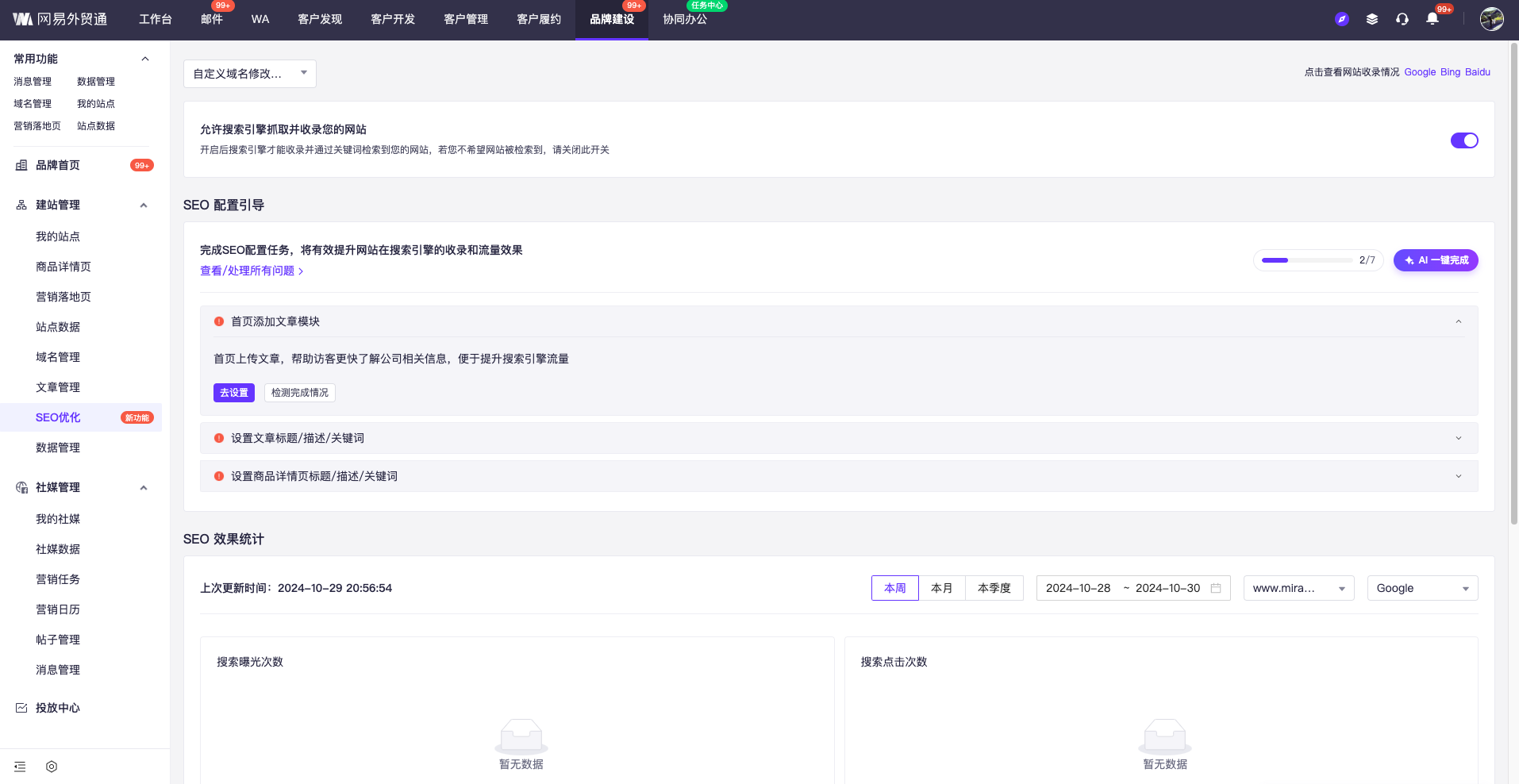Select the 本季度 time range option
This screenshot has width=1519, height=784.
pyautogui.click(x=994, y=588)
